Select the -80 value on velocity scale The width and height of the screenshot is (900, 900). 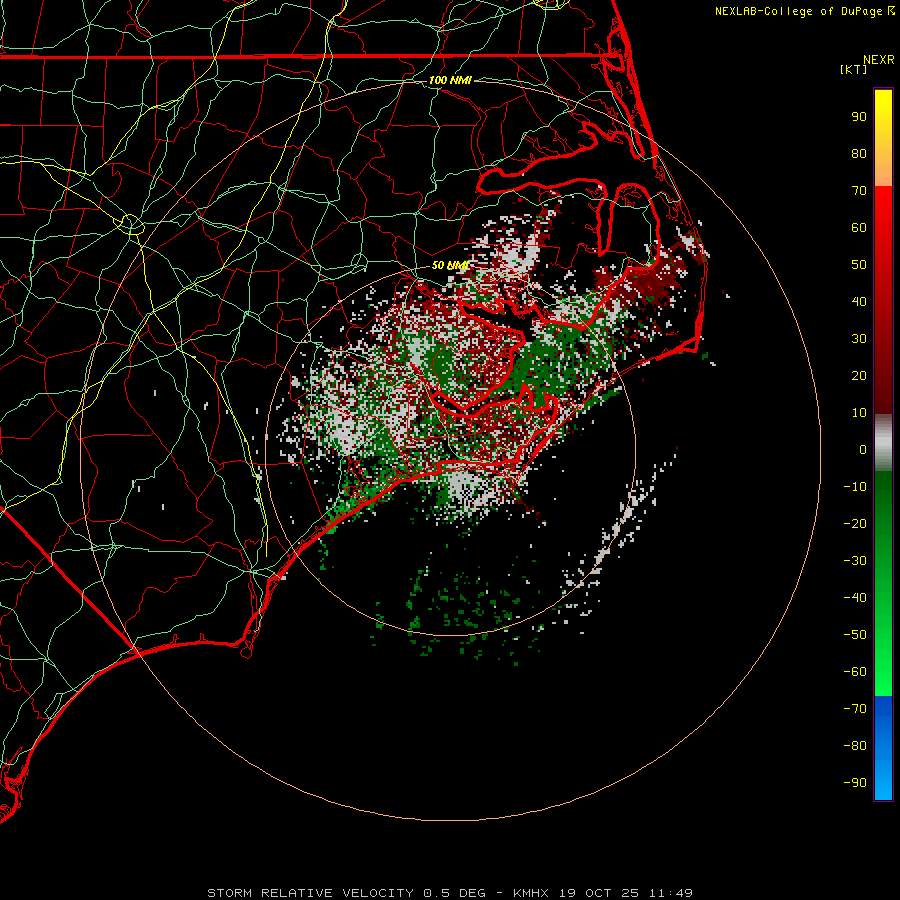(x=855, y=746)
